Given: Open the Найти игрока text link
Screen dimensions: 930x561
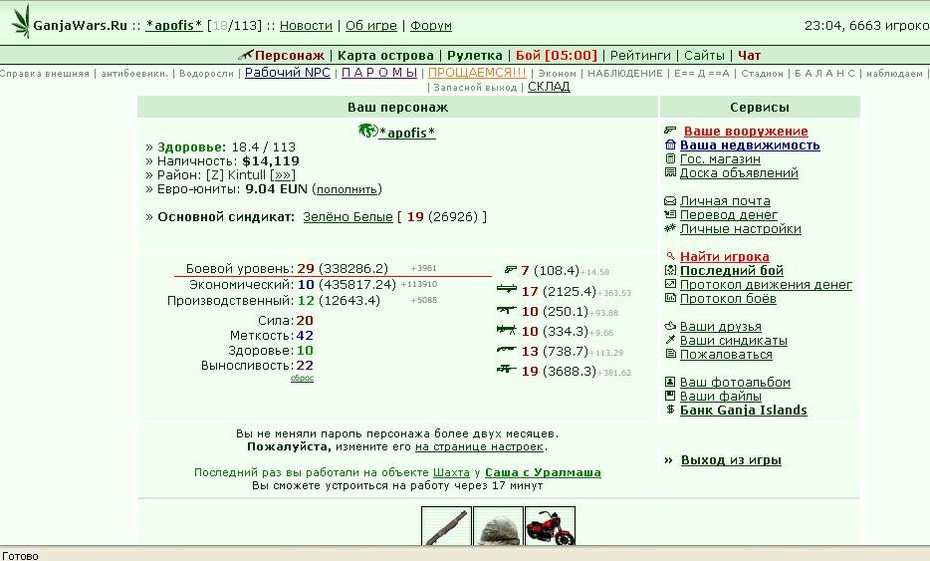Looking at the screenshot, I should tap(724, 256).
